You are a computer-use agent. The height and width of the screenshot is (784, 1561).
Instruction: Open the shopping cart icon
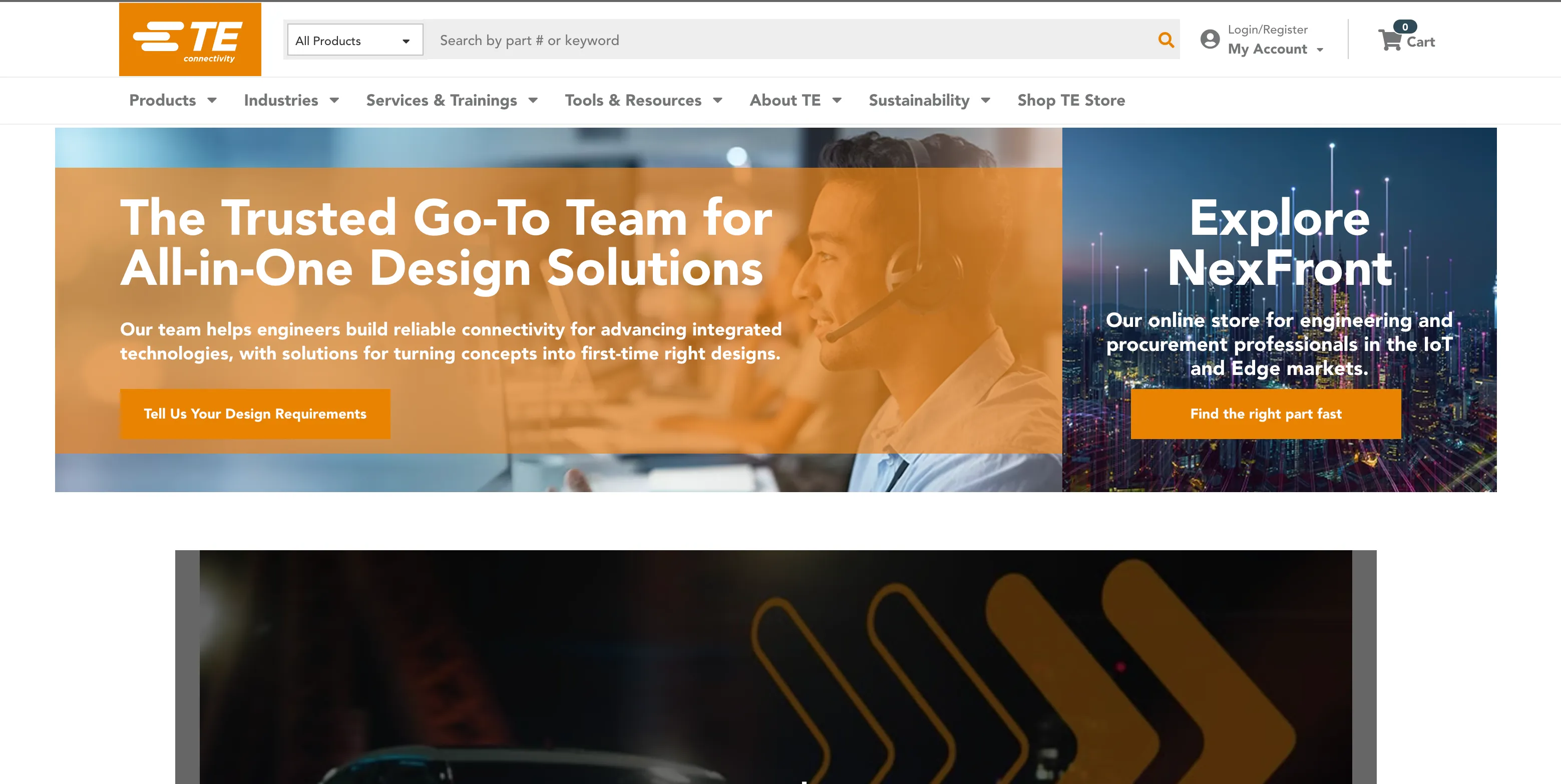point(1389,41)
